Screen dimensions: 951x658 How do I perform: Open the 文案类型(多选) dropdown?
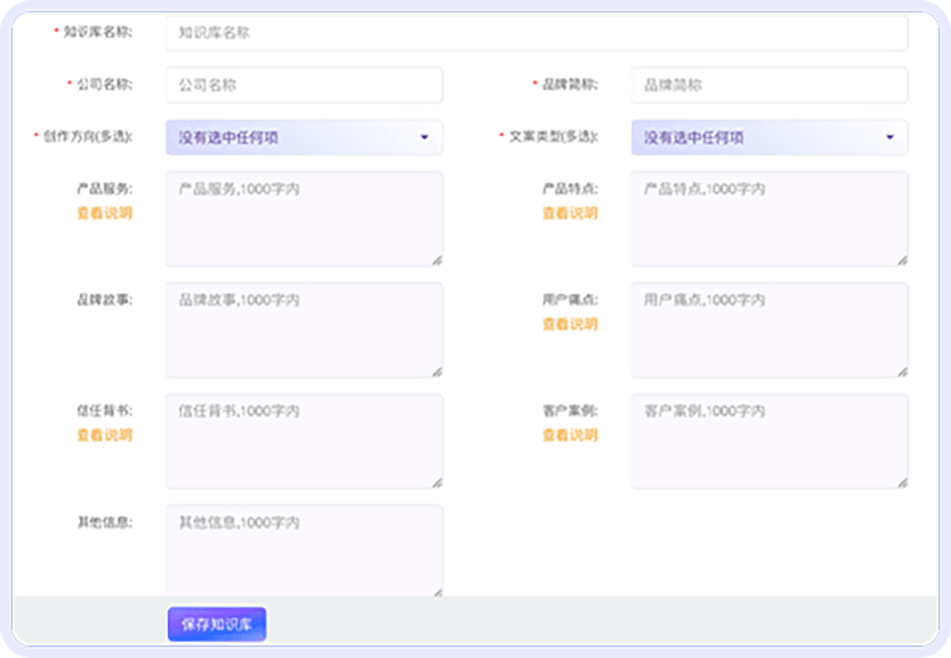[x=769, y=138]
